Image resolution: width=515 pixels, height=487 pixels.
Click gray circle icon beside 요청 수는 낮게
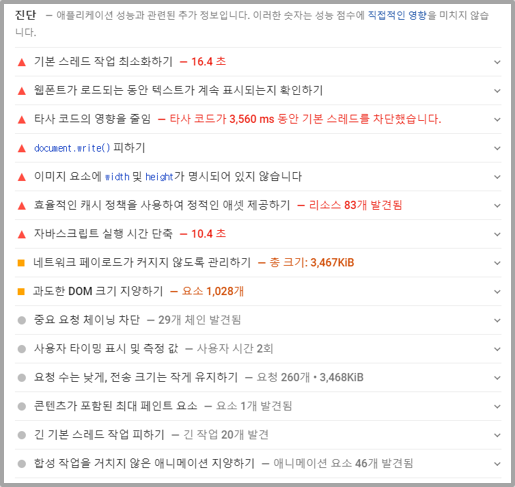coord(22,378)
